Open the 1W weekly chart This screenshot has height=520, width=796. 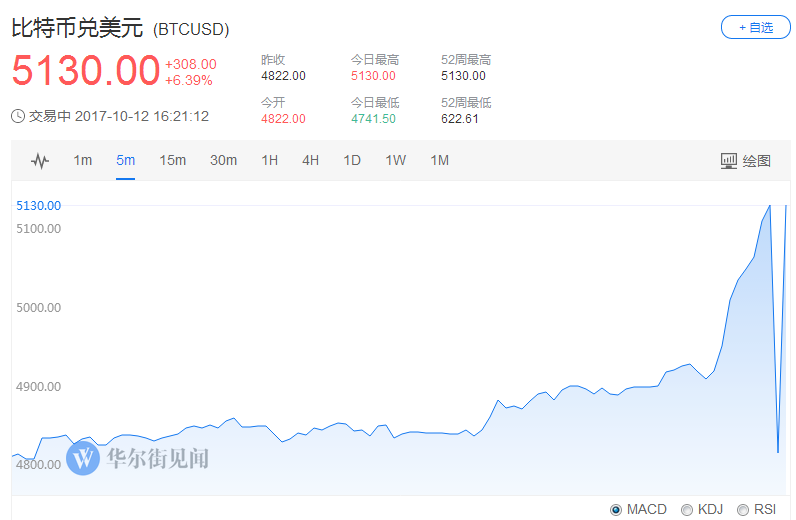(395, 161)
